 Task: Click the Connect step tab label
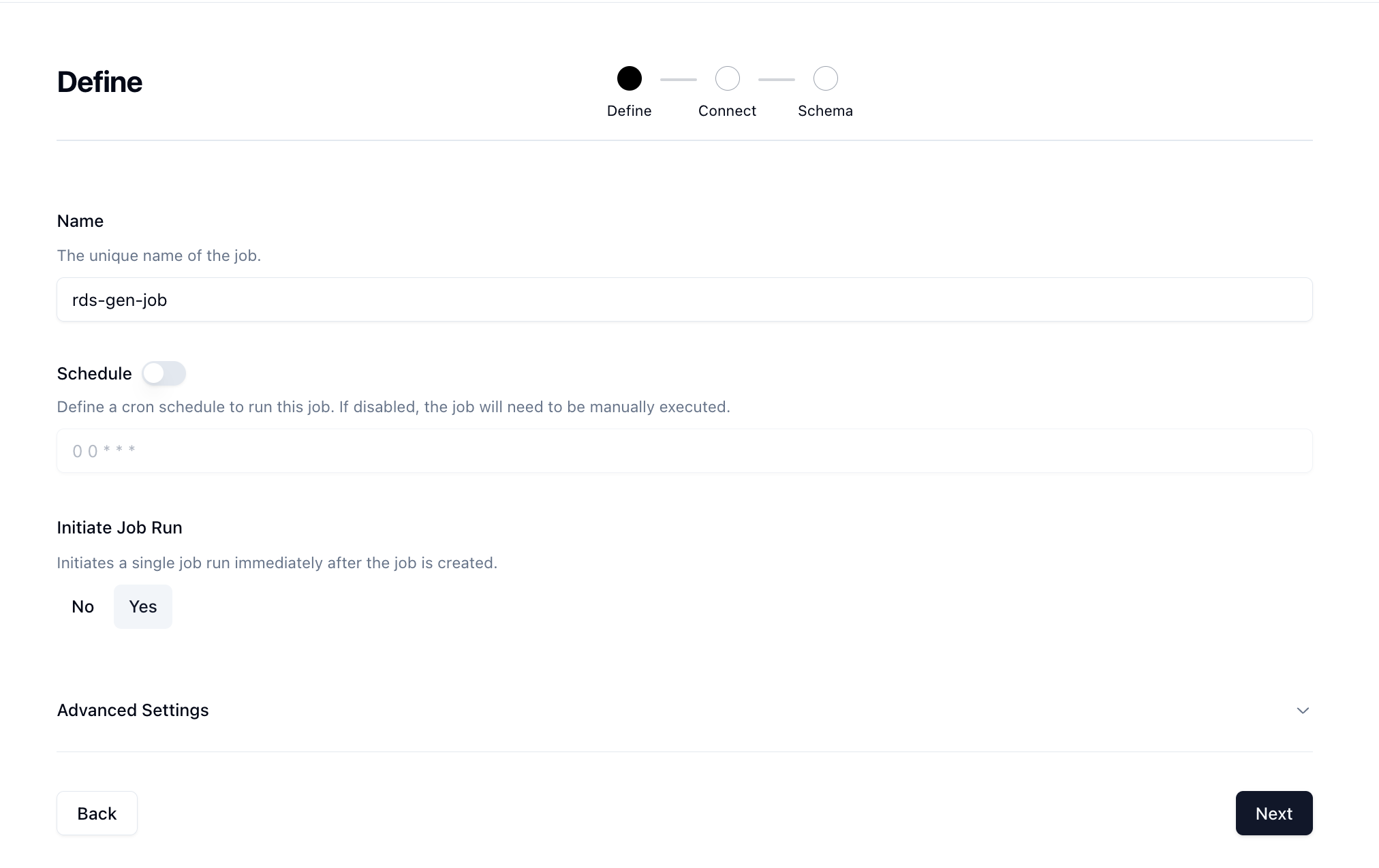(727, 110)
